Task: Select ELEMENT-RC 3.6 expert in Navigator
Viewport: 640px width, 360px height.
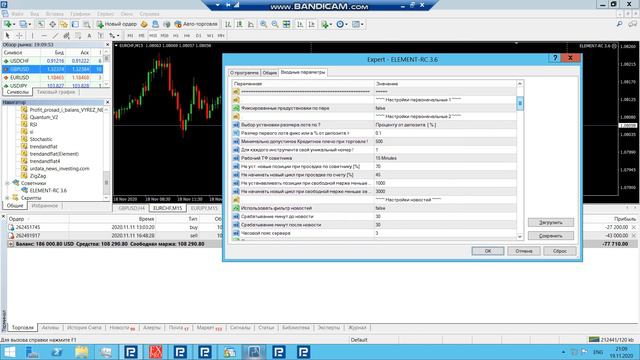Action: [48, 191]
